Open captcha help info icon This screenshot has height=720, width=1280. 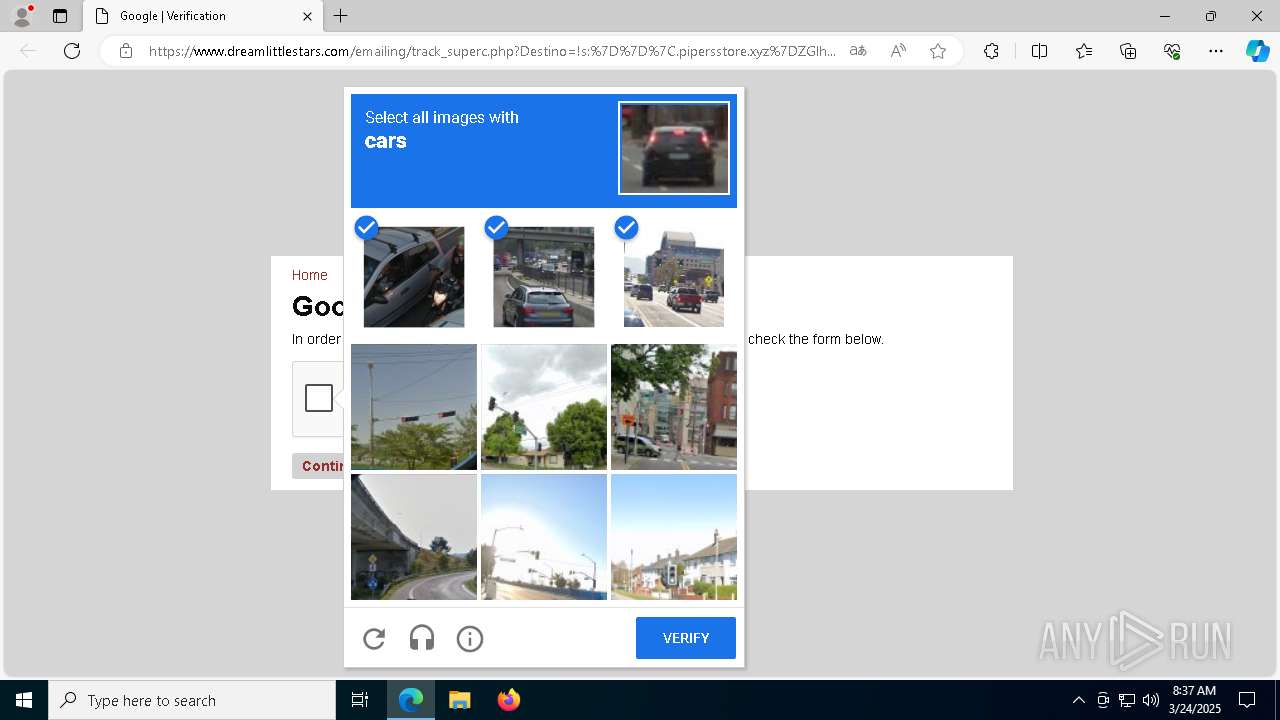pyautogui.click(x=470, y=639)
